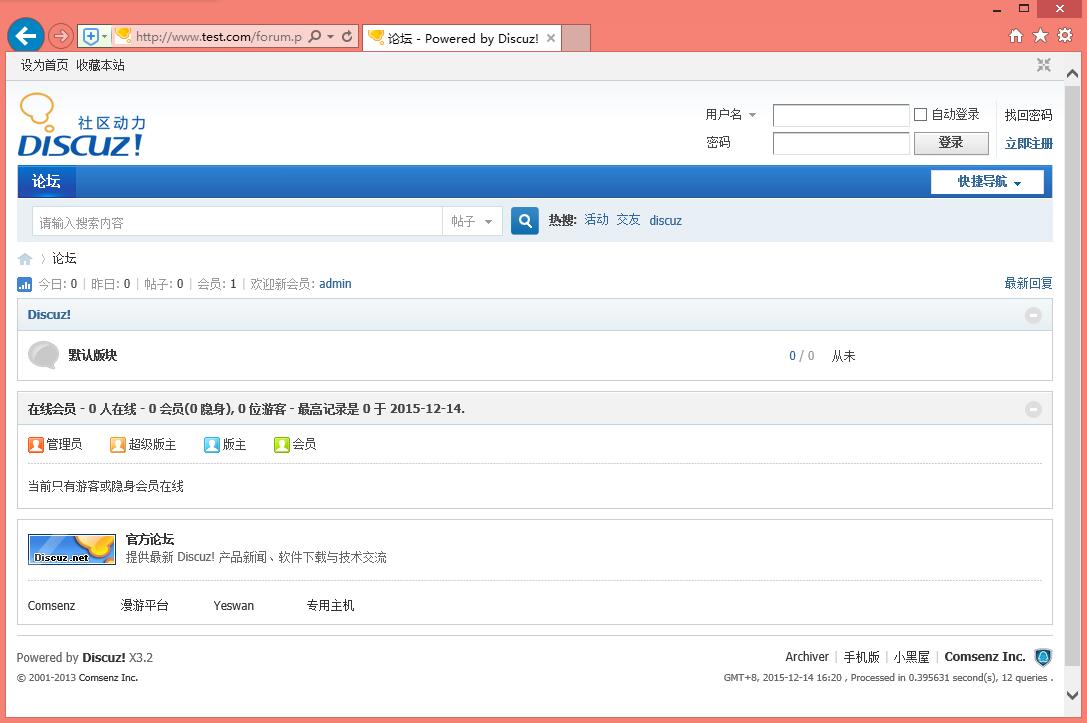Image resolution: width=1087 pixels, height=723 pixels.
Task: Open the 帖子 search type dropdown
Action: (x=472, y=221)
